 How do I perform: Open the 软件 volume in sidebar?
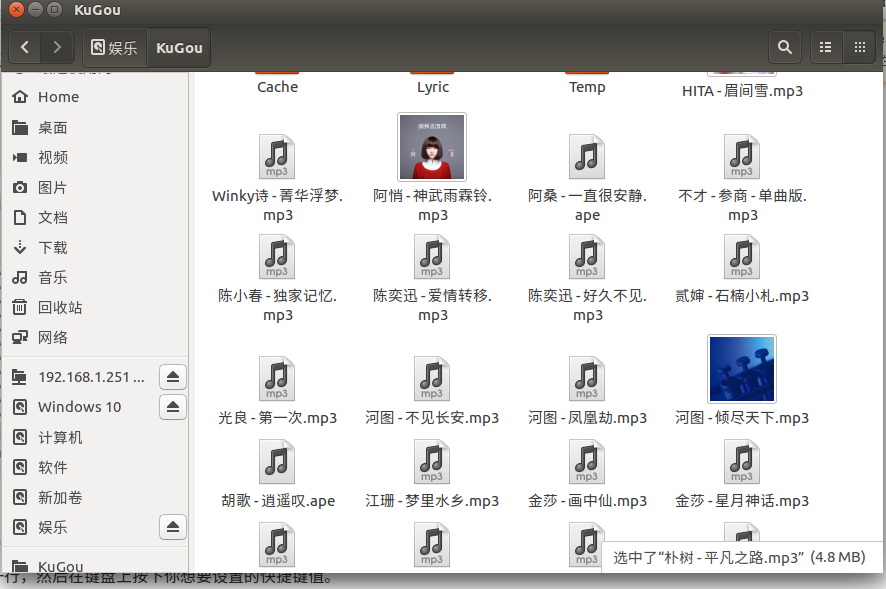94,467
